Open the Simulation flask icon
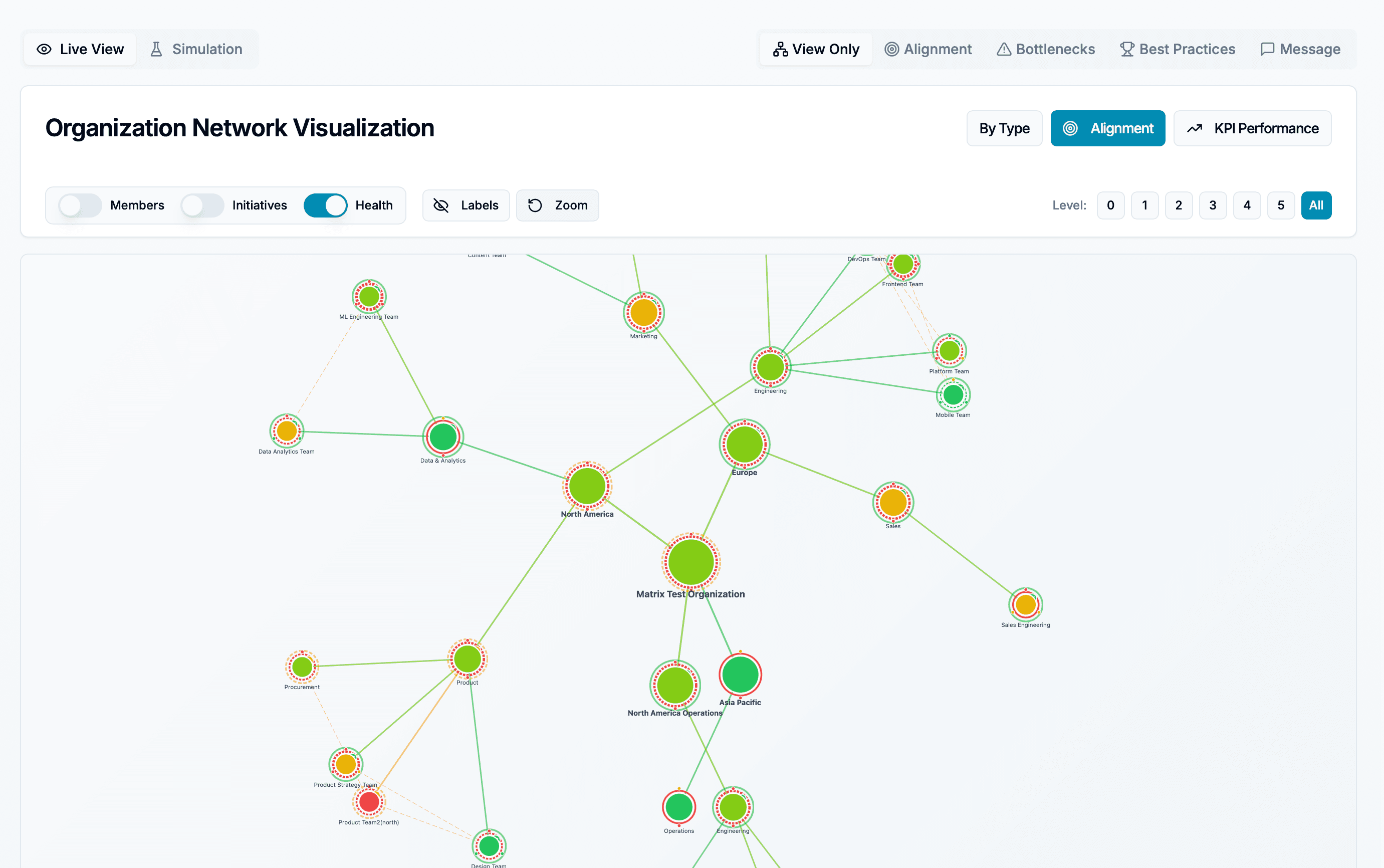The width and height of the screenshot is (1384, 868). point(156,49)
